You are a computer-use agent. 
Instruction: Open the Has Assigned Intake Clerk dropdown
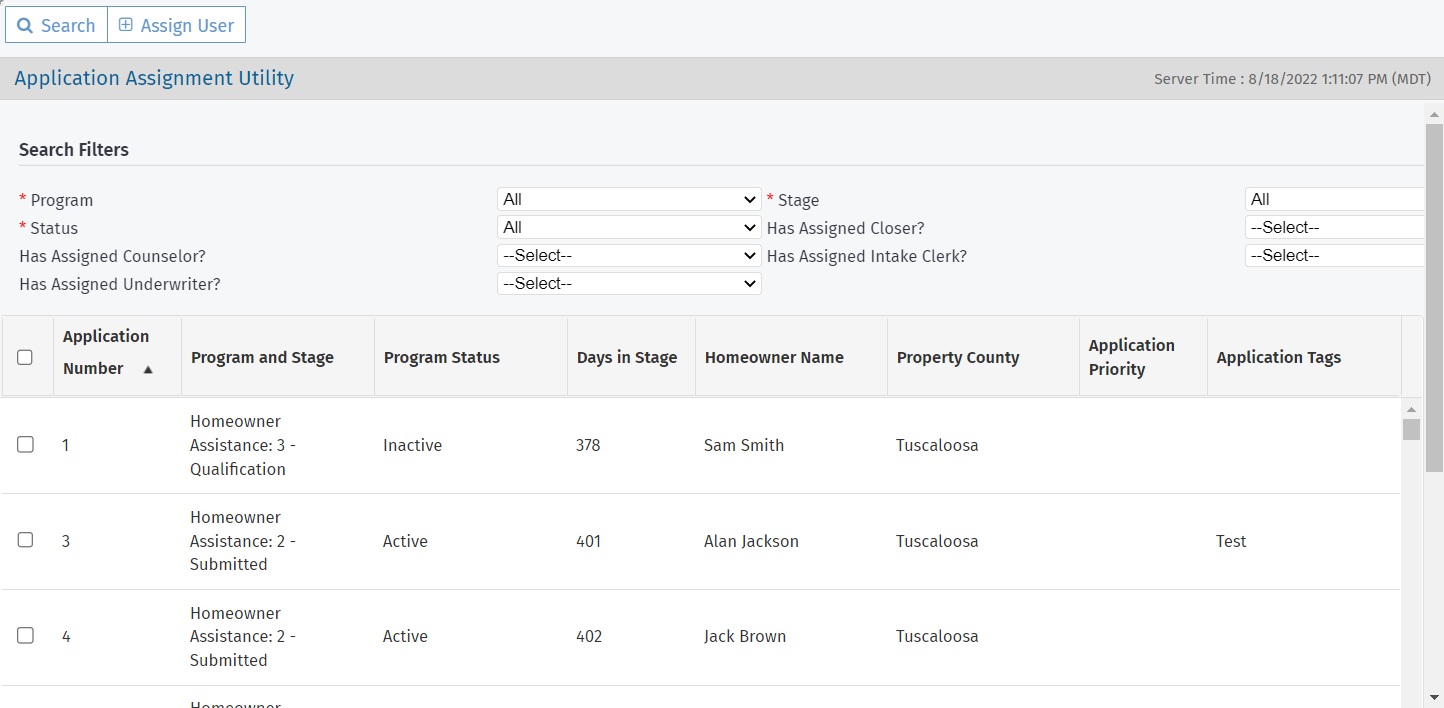click(x=1335, y=254)
